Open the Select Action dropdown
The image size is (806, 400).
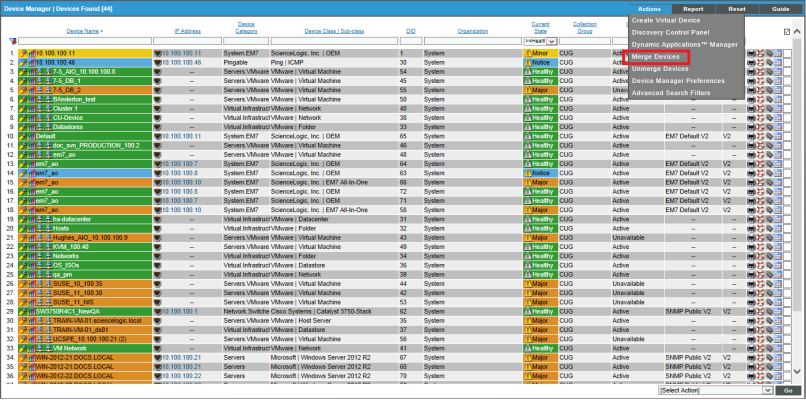(715, 391)
